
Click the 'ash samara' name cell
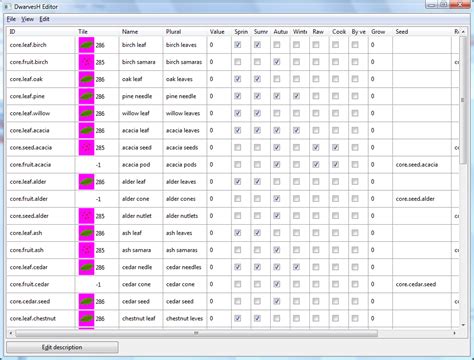(x=141, y=250)
